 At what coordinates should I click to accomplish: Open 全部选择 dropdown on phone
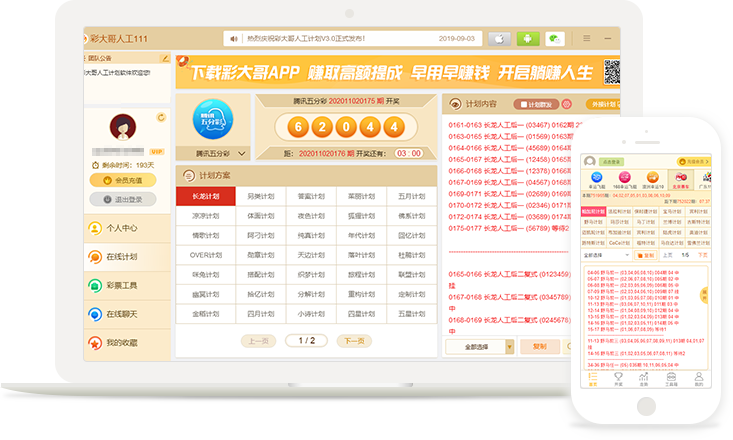point(606,255)
